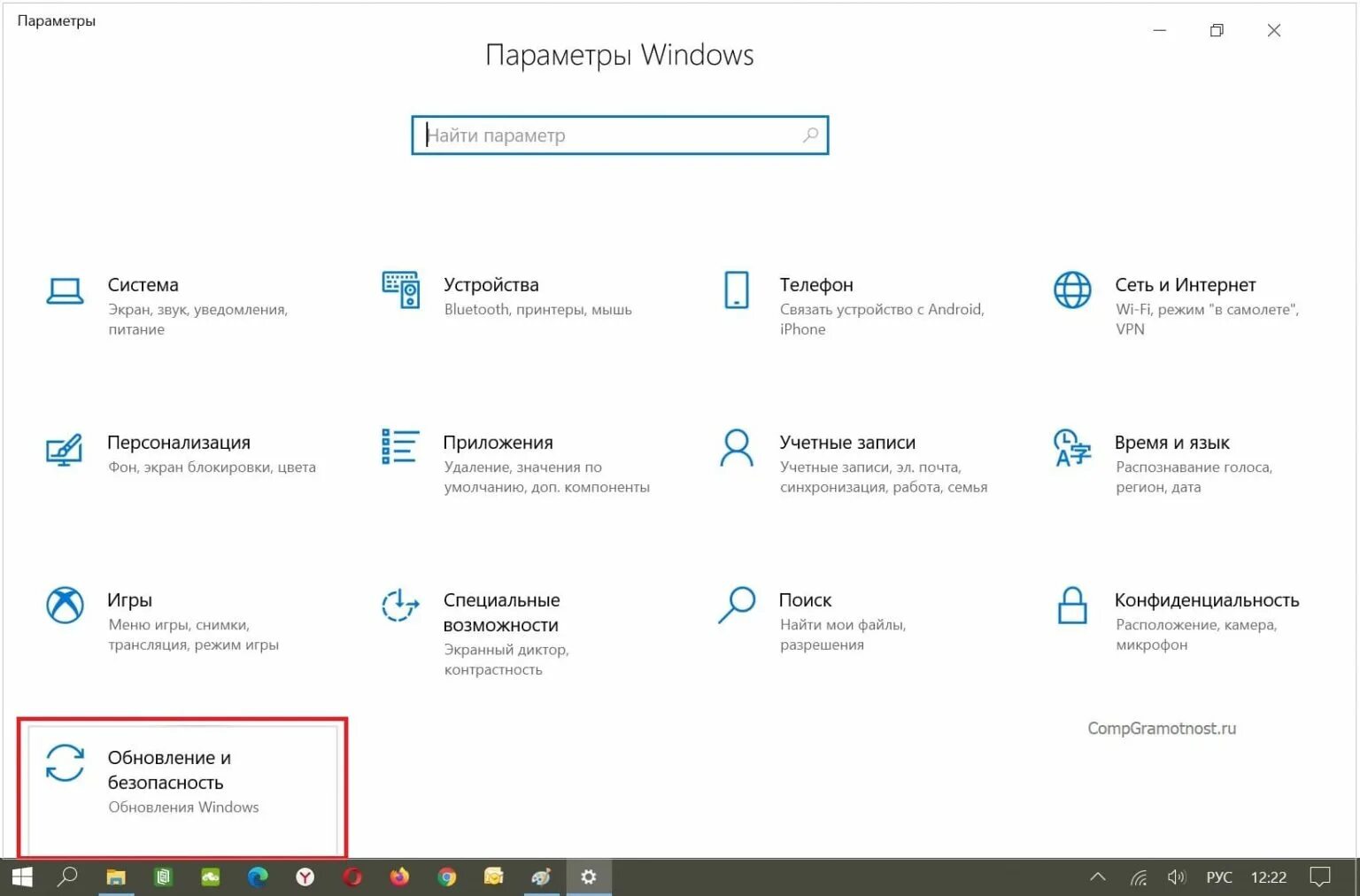Switch input language РУС indicator
This screenshot has width=1360, height=896.
pyautogui.click(x=1219, y=877)
